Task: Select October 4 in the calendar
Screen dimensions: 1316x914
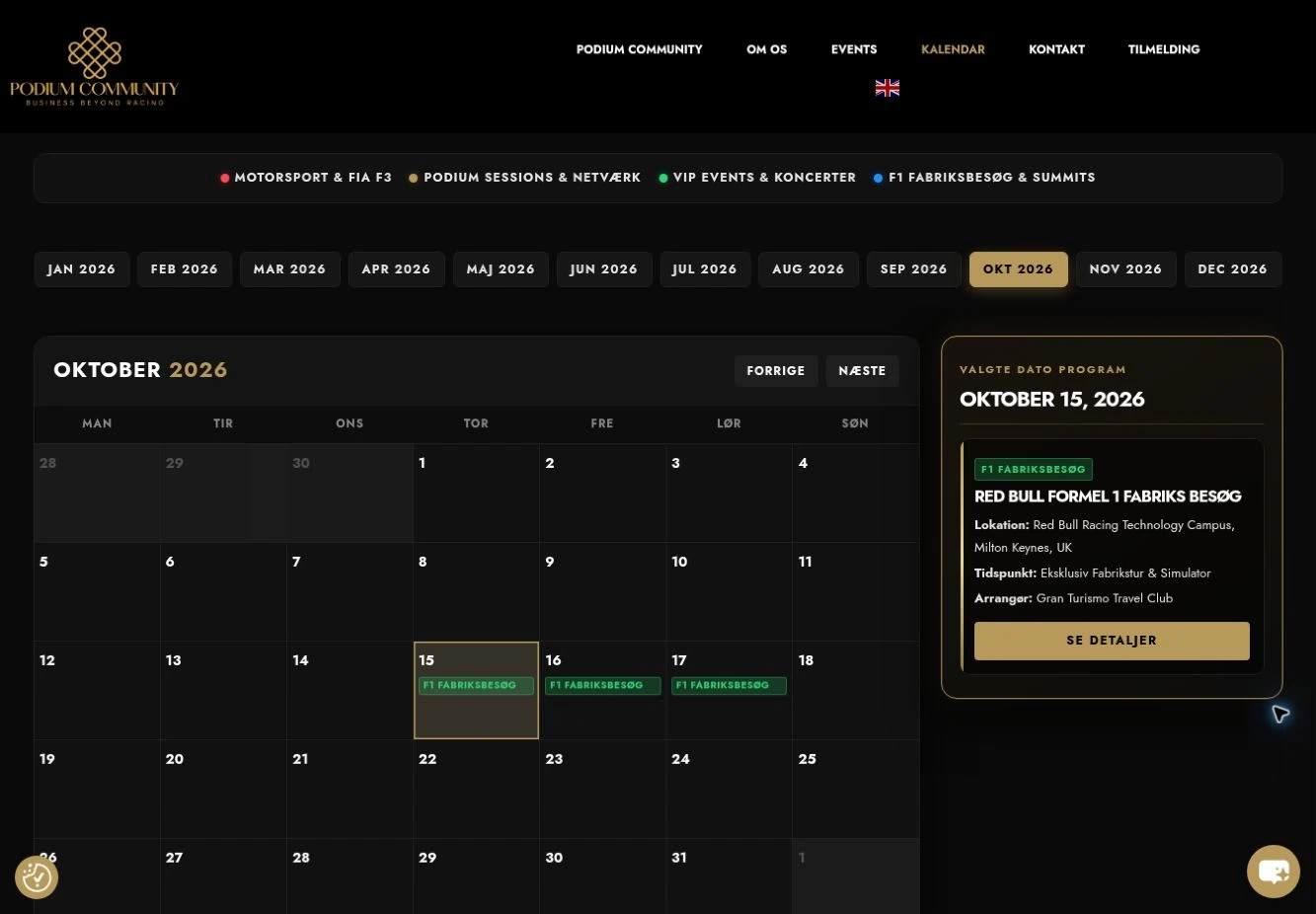Action: 855,493
